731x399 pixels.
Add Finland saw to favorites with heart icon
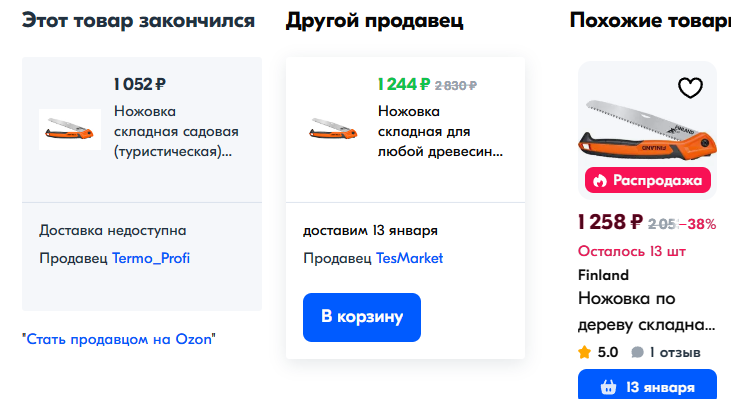pyautogui.click(x=690, y=87)
